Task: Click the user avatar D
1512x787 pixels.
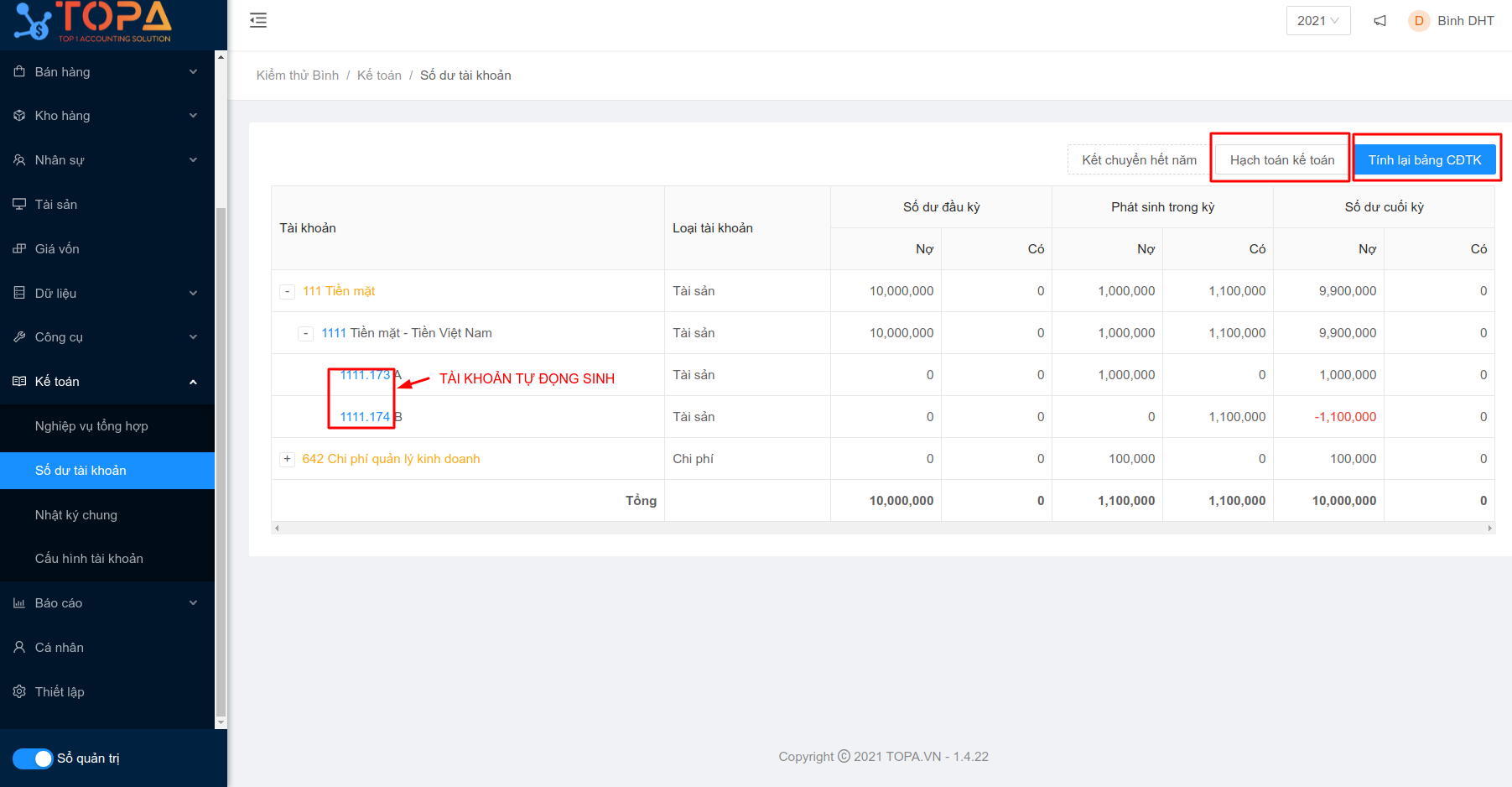Action: (1419, 21)
